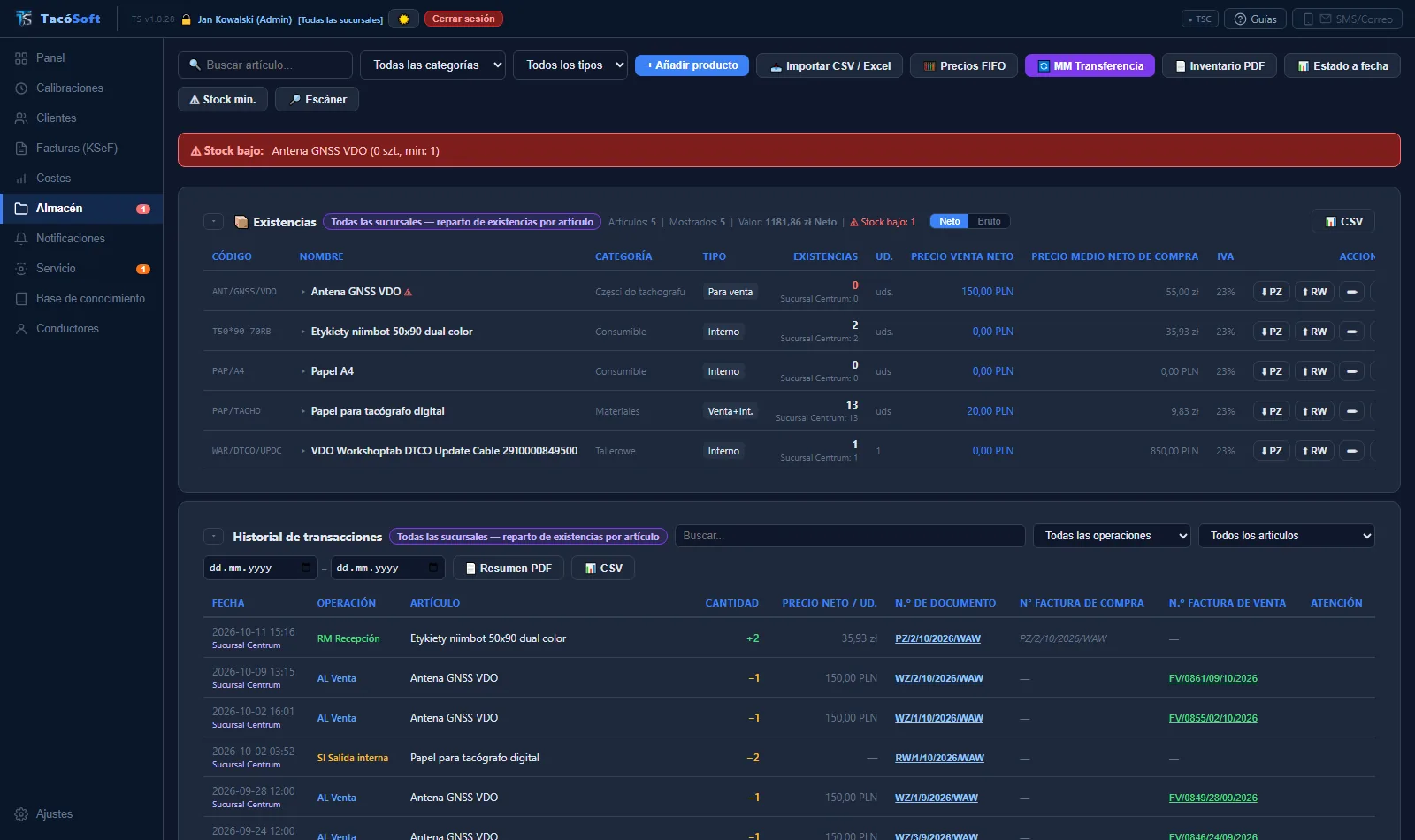The width and height of the screenshot is (1415, 840).
Task: Open Guías help button
Action: pos(1255,19)
